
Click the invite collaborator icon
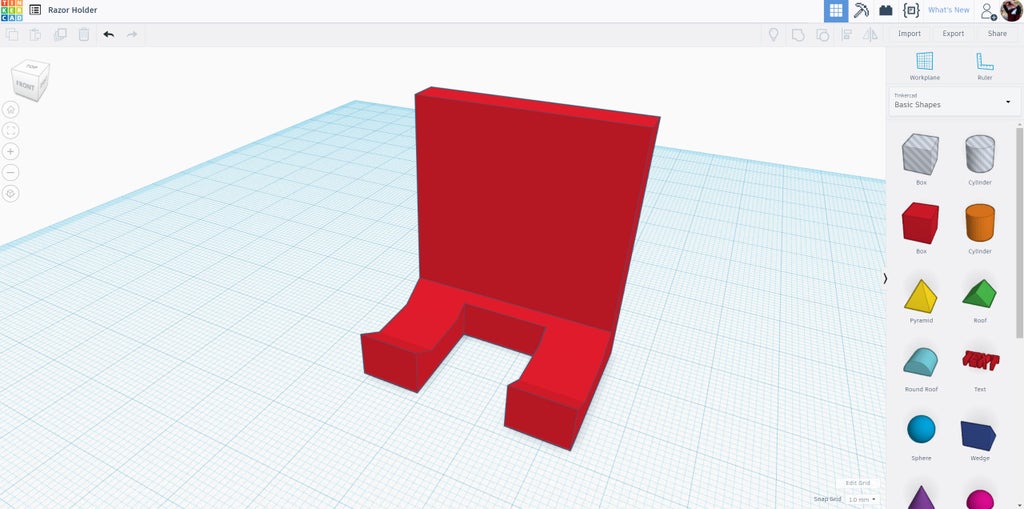coord(988,11)
